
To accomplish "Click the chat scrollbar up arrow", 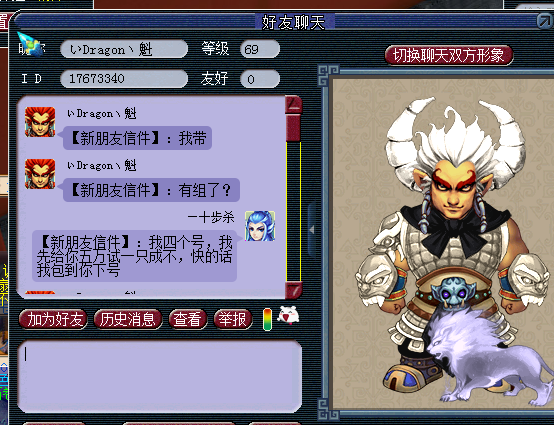I will (x=293, y=104).
